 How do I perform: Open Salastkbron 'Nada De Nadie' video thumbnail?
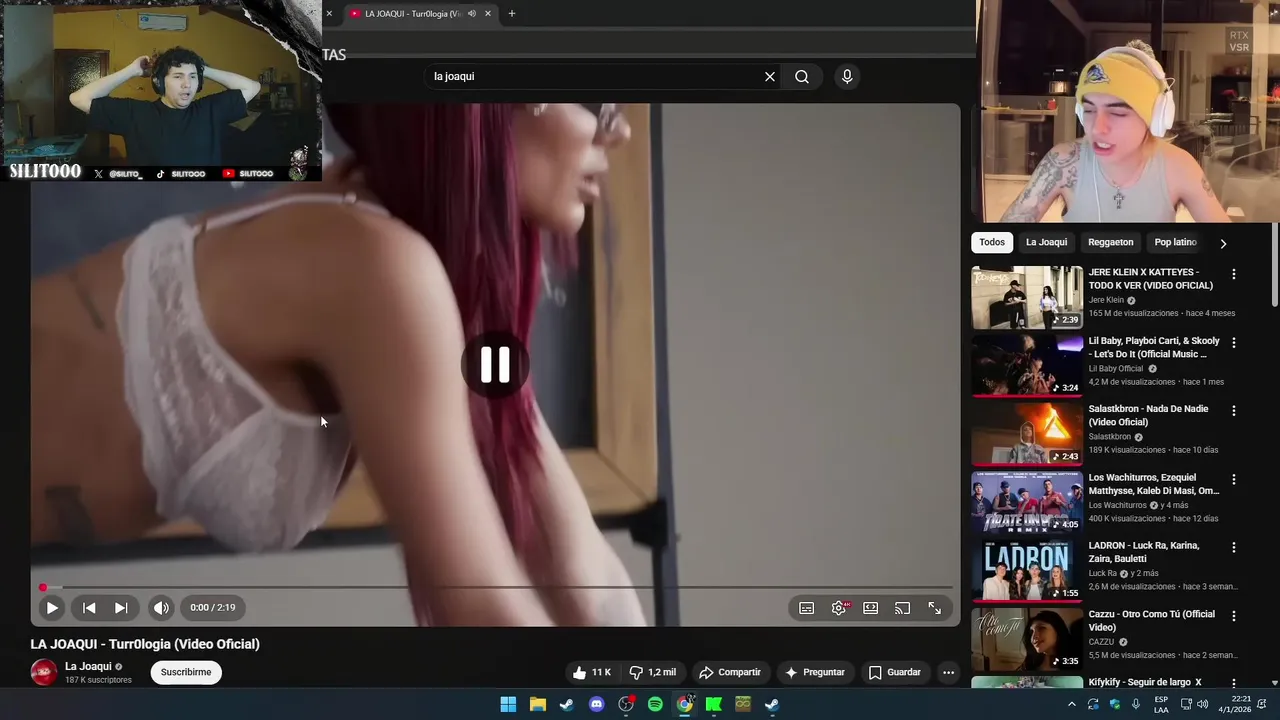[1027, 434]
